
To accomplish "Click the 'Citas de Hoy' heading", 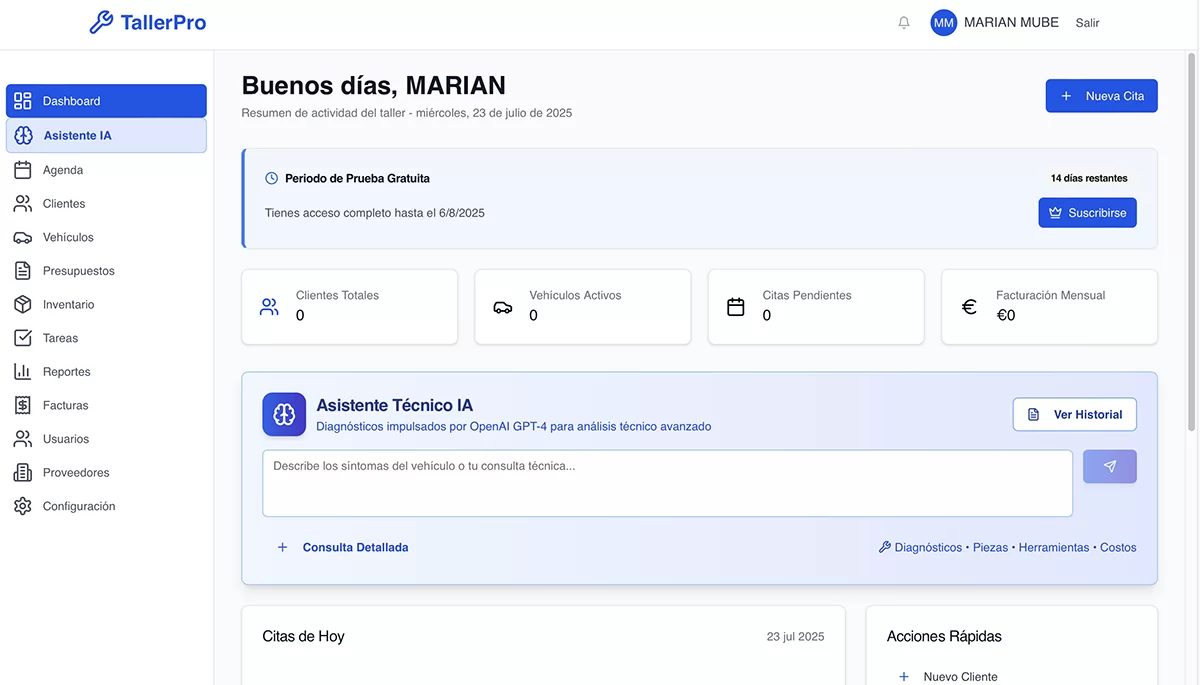I will tap(303, 636).
